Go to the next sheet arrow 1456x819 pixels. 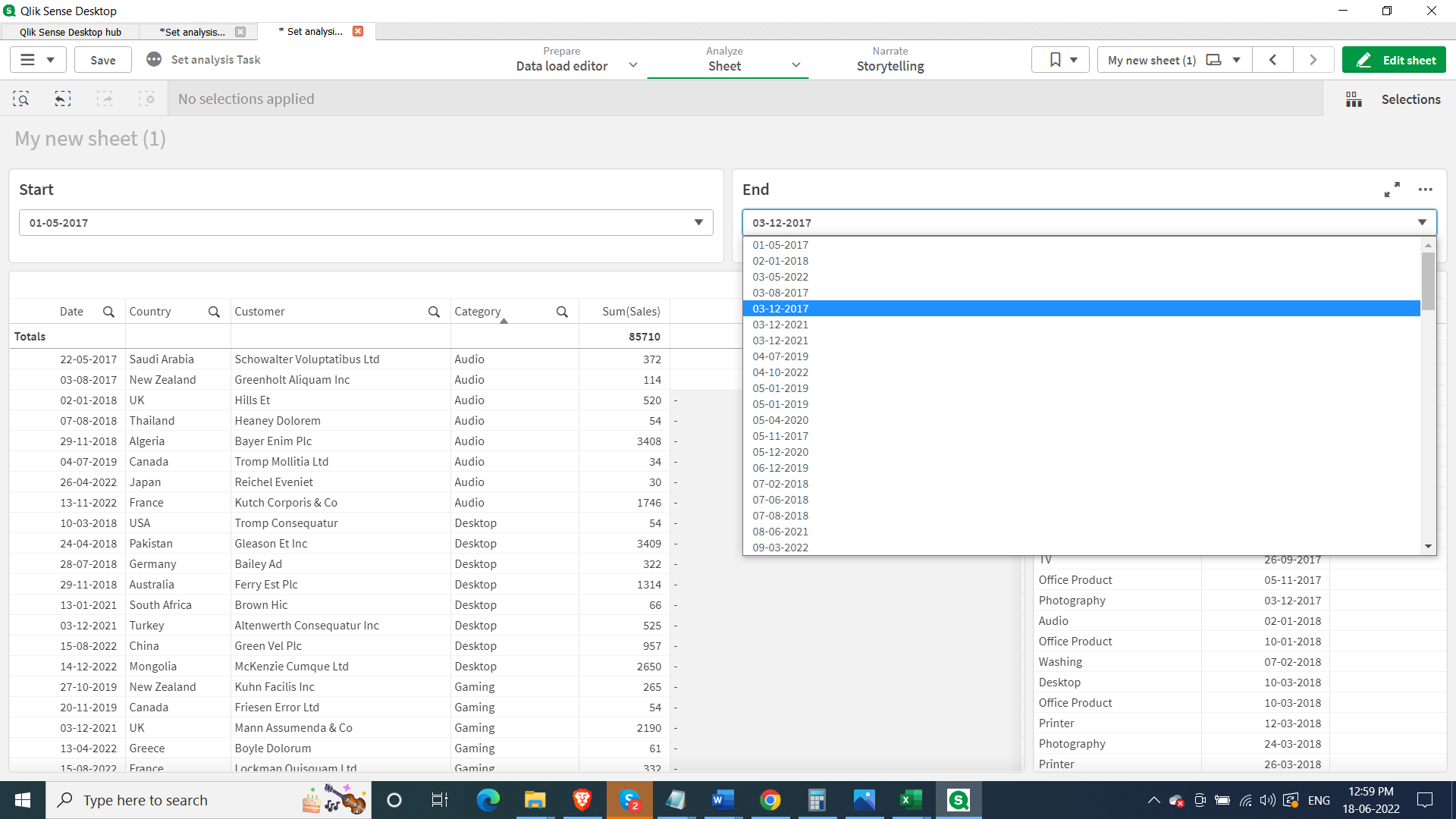coord(1313,60)
